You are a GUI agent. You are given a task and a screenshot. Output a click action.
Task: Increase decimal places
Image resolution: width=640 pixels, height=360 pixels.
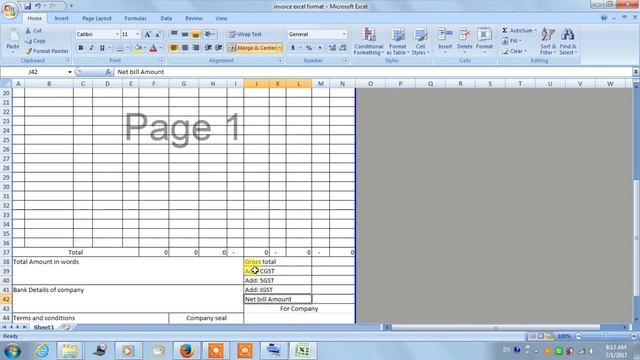click(332, 48)
